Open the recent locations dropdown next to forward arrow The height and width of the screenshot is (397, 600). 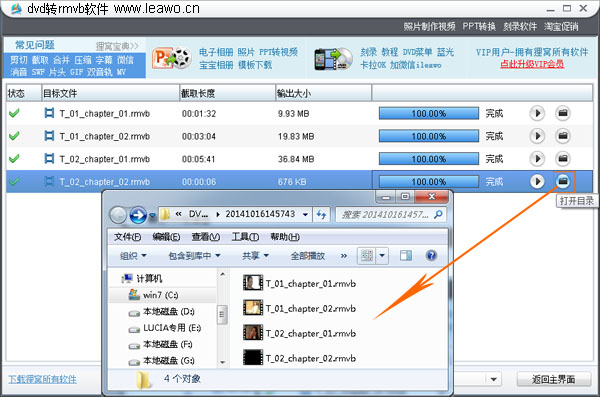[152, 216]
